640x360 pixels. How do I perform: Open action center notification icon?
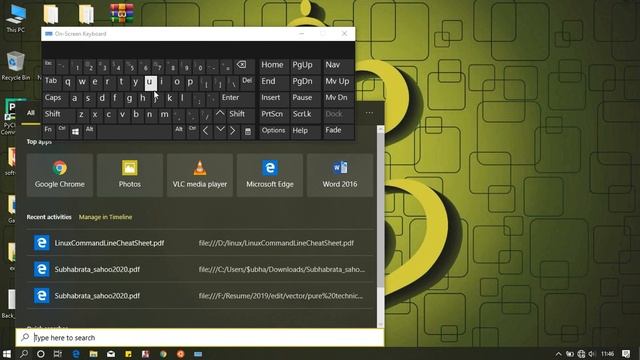pos(626,354)
